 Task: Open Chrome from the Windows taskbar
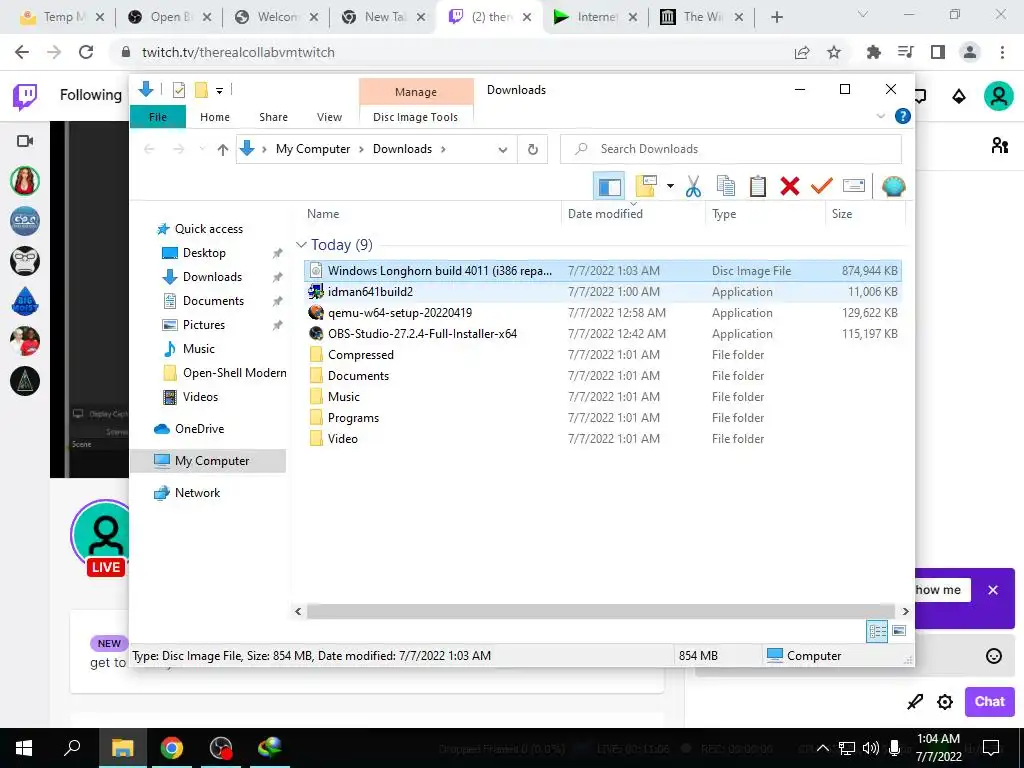click(171, 748)
